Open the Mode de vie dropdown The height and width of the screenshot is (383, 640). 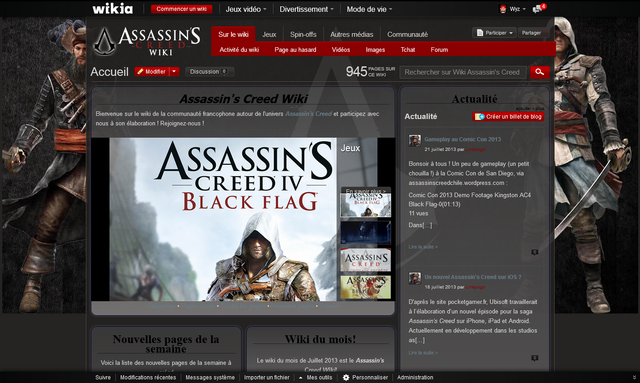(369, 9)
